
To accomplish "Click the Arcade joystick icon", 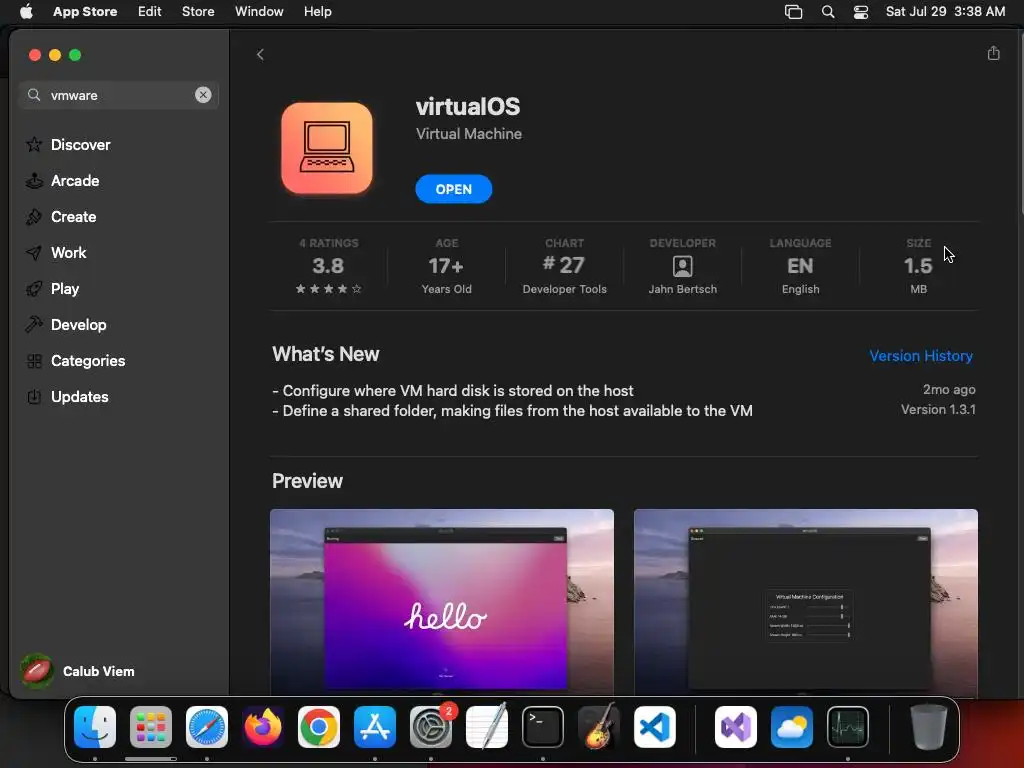I will click(x=34, y=181).
